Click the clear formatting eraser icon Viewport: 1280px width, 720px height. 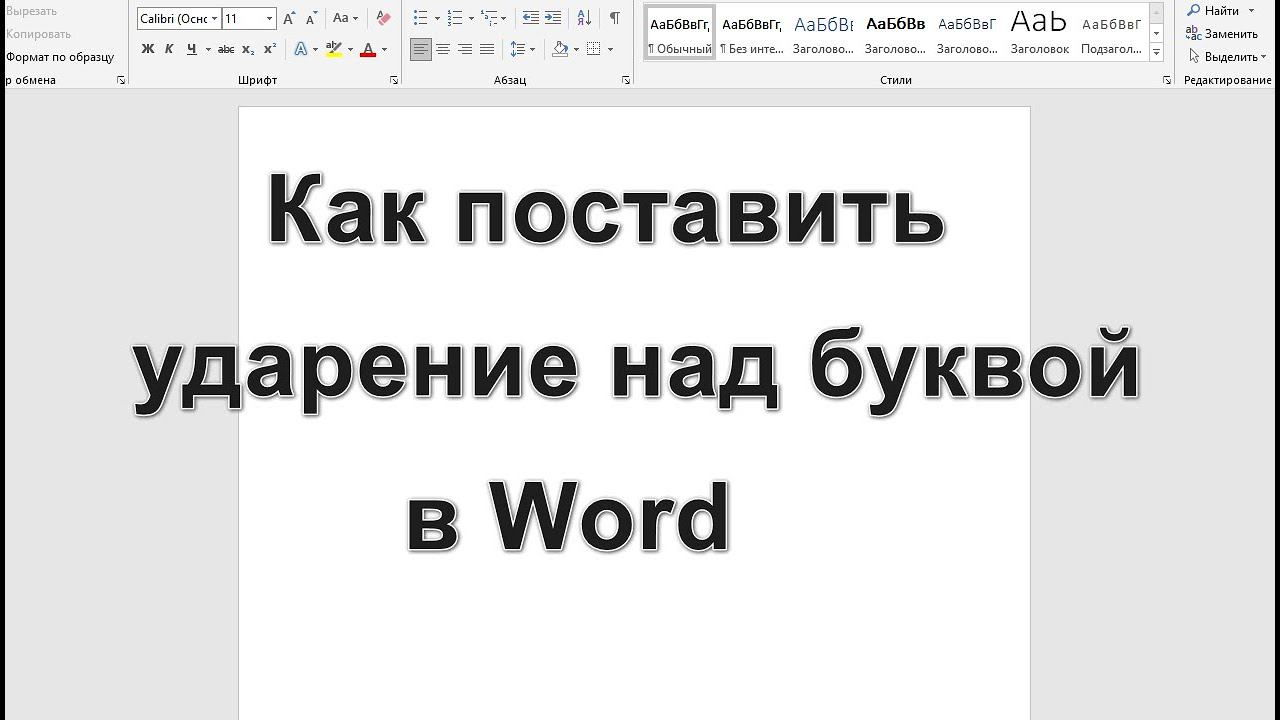383,18
